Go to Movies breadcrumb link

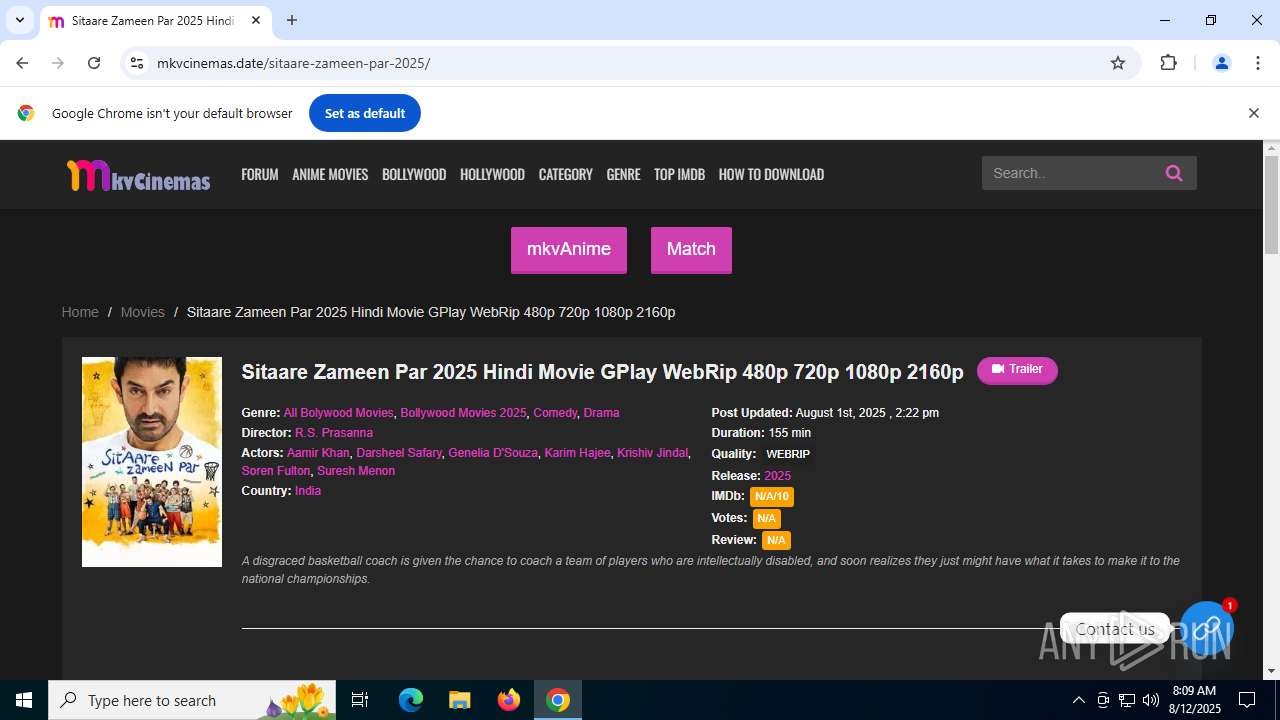[142, 312]
